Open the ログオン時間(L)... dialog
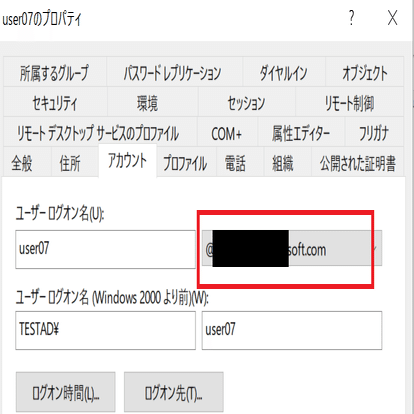 (66, 392)
